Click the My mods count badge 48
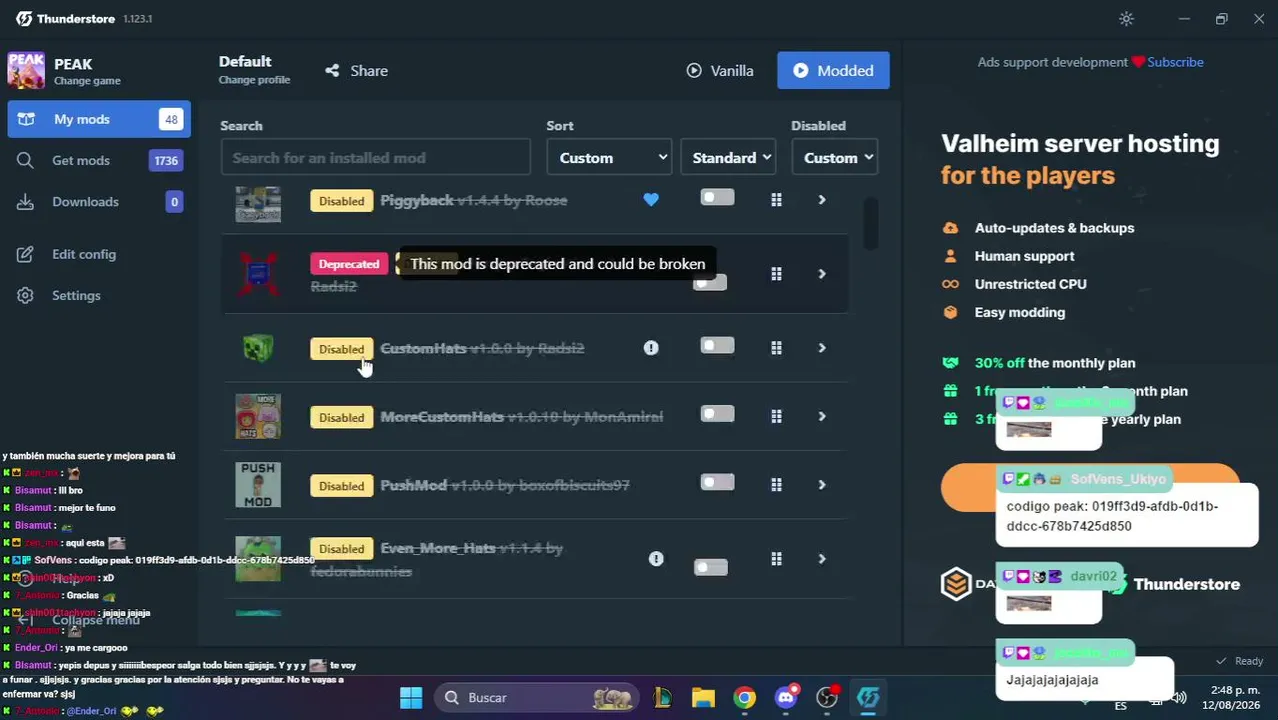This screenshot has height=720, width=1278. pos(171,119)
